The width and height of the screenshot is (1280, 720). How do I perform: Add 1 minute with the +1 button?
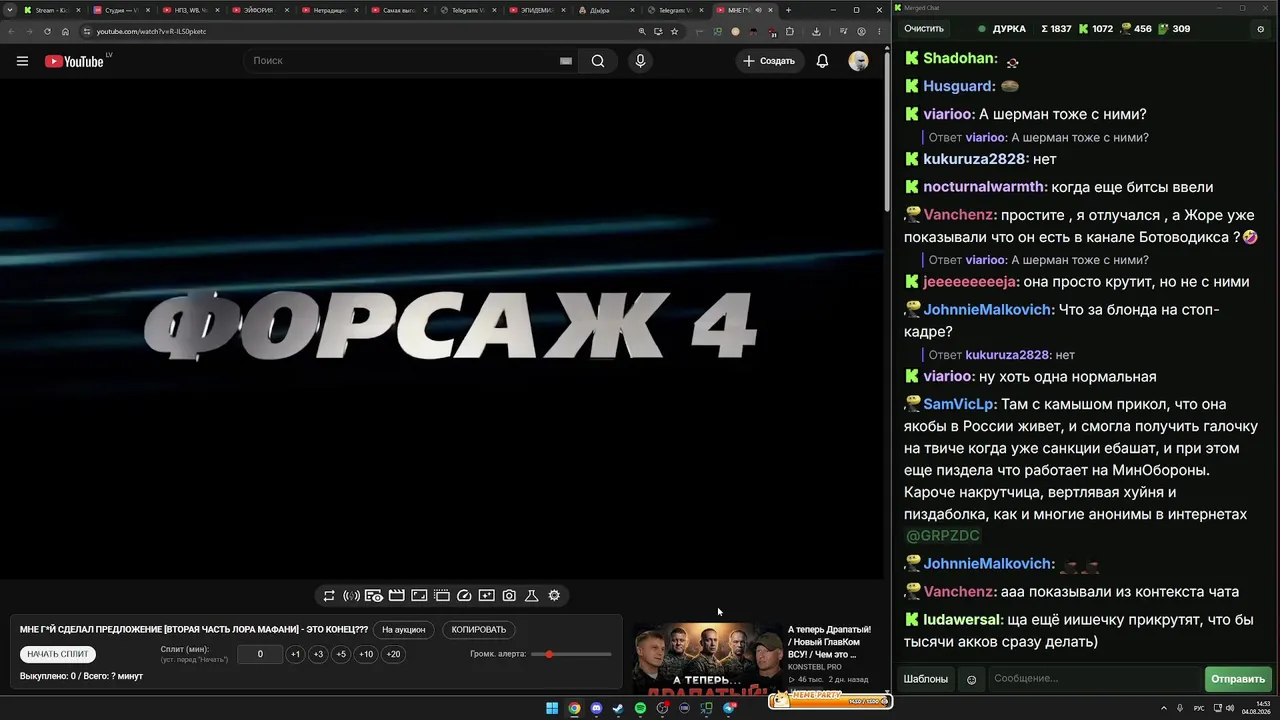295,654
